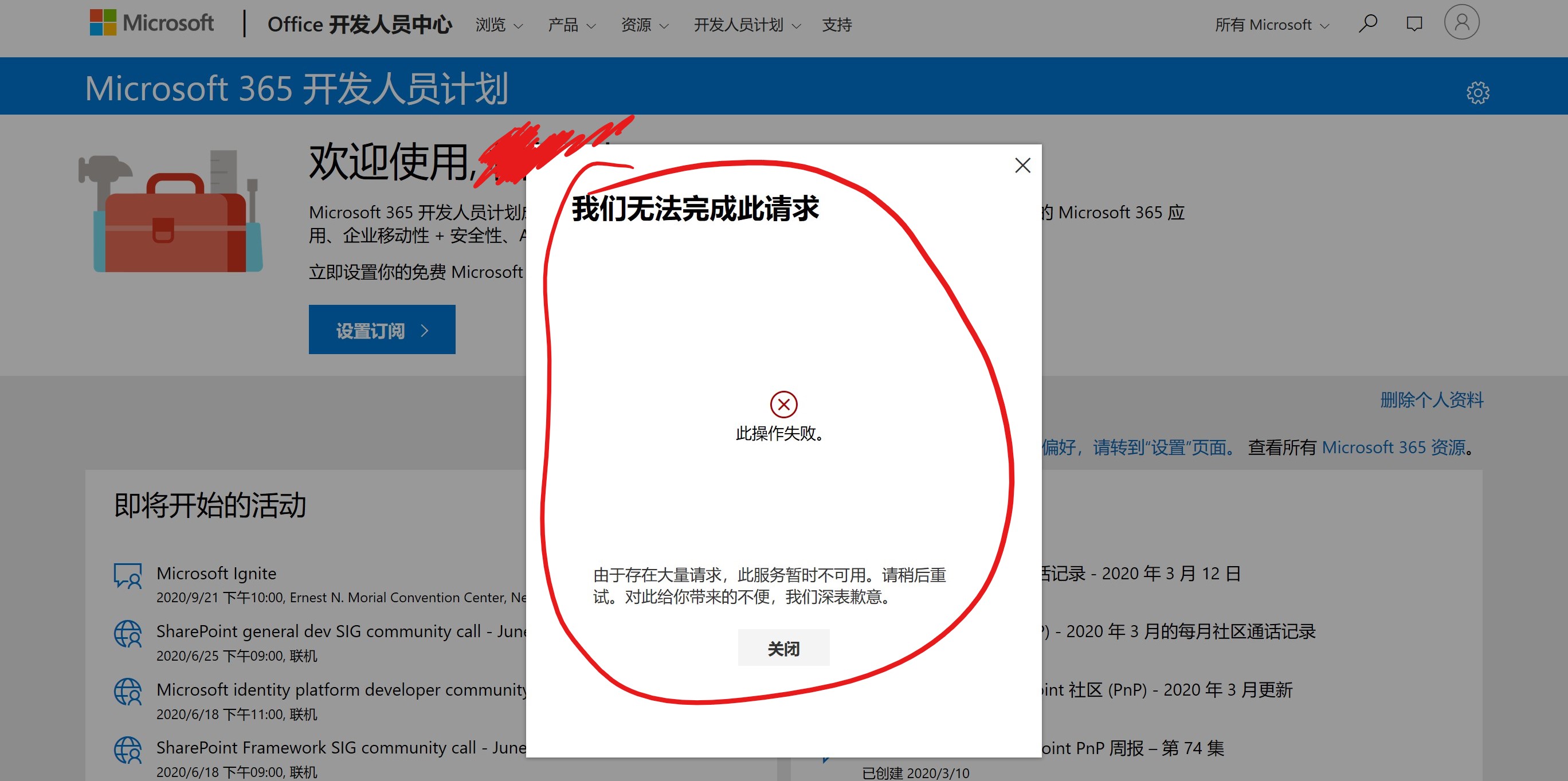Image resolution: width=1568 pixels, height=781 pixels.
Task: Click the Microsoft 365 开发人员计划 banner title
Action: pyautogui.click(x=296, y=88)
